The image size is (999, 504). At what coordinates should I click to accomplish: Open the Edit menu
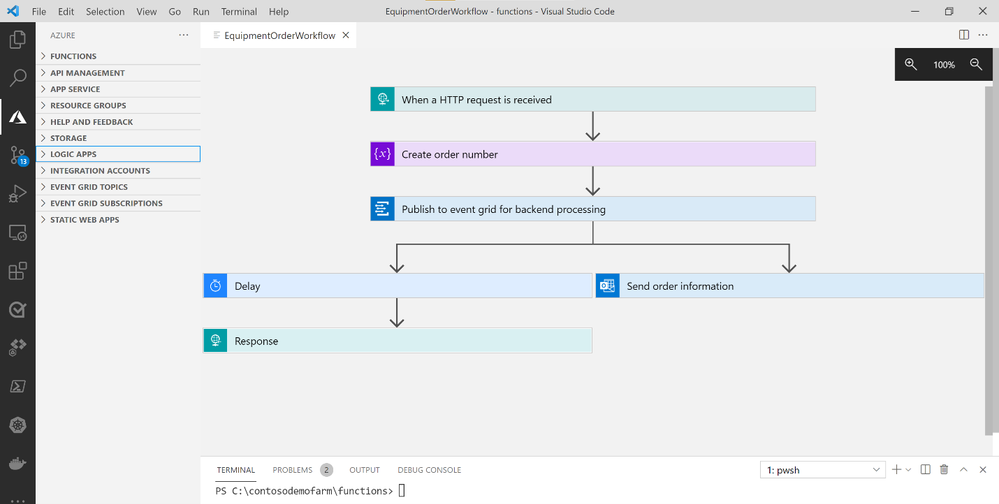point(66,11)
